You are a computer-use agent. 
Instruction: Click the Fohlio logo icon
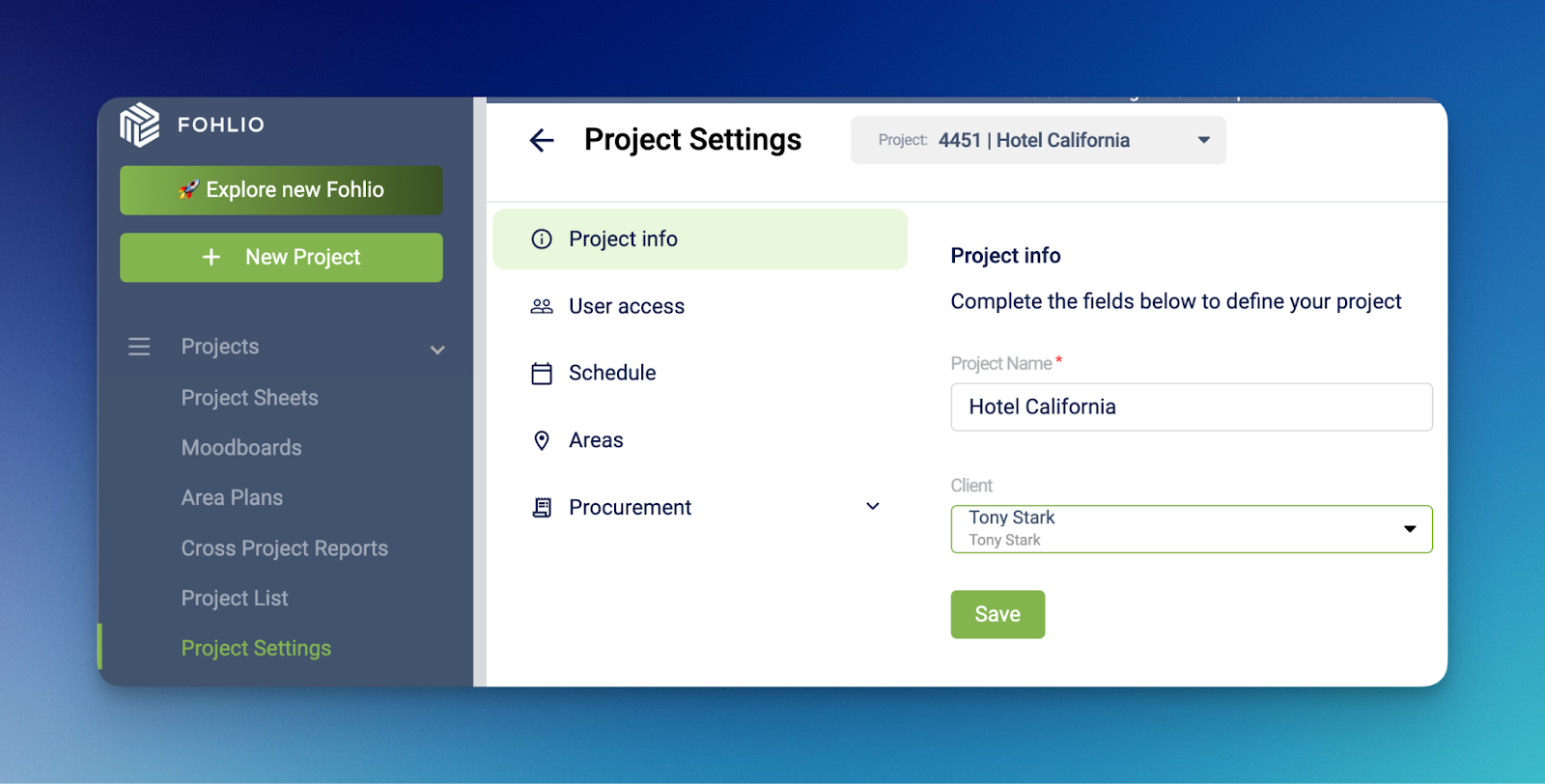tap(140, 125)
